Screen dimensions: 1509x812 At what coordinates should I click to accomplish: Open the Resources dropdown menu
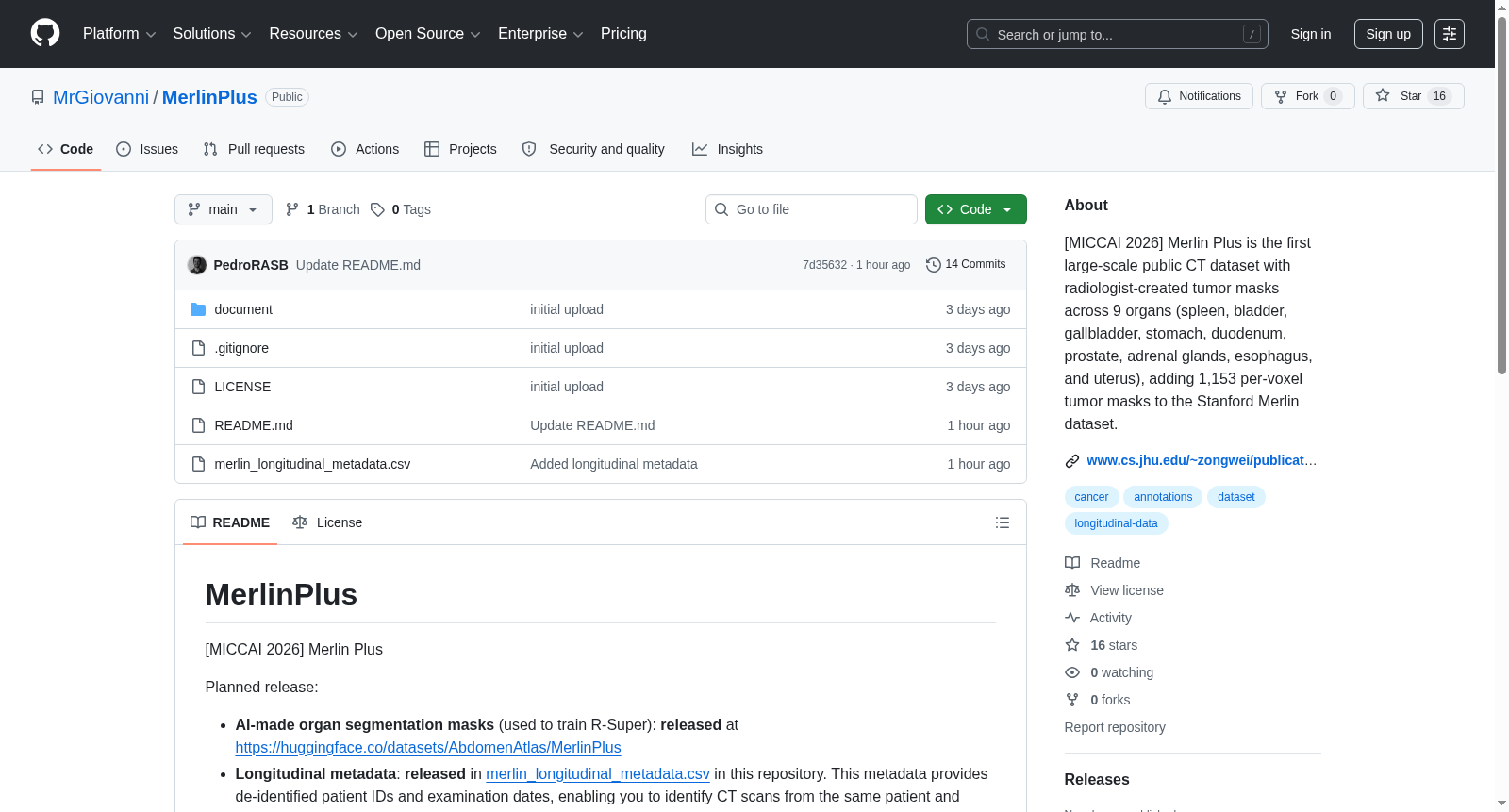pyautogui.click(x=313, y=34)
